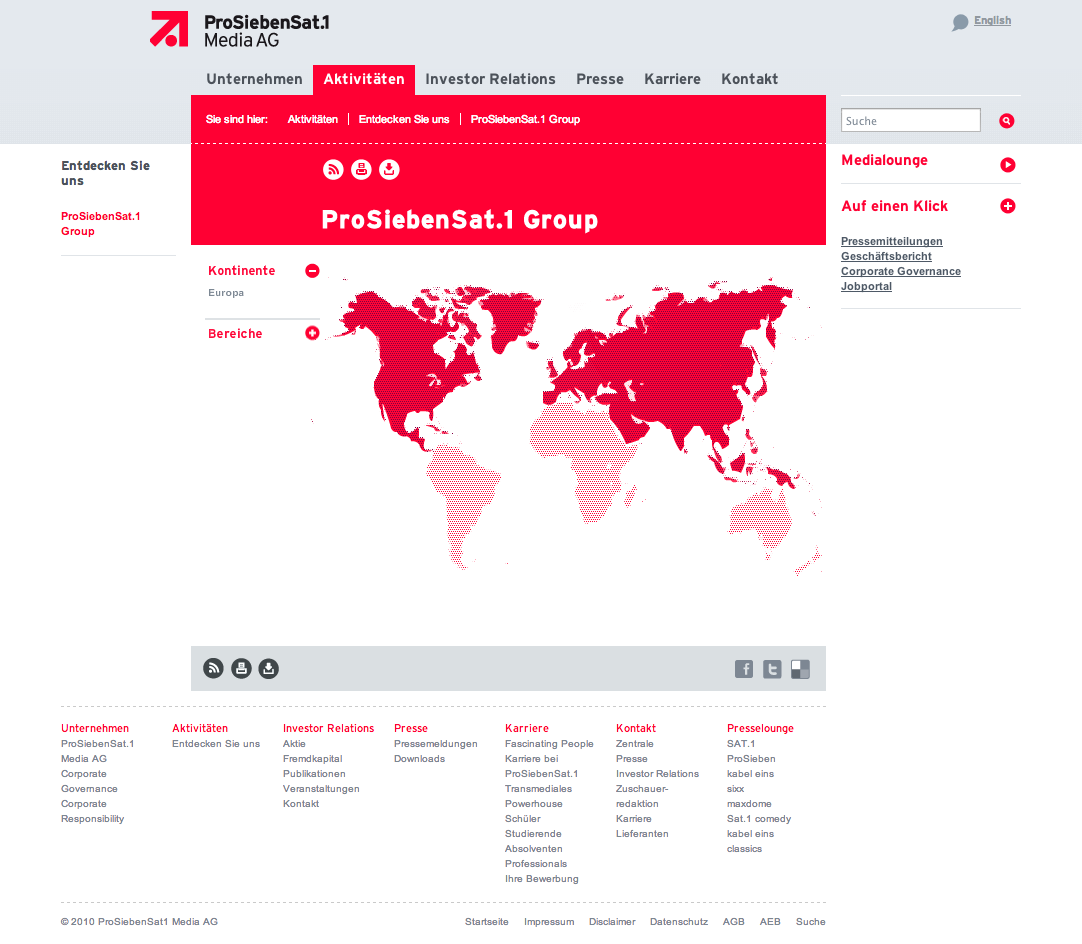1082x944 pixels.
Task: Open ProSiebenSat.1 Group in left sidebar
Action: pos(101,224)
